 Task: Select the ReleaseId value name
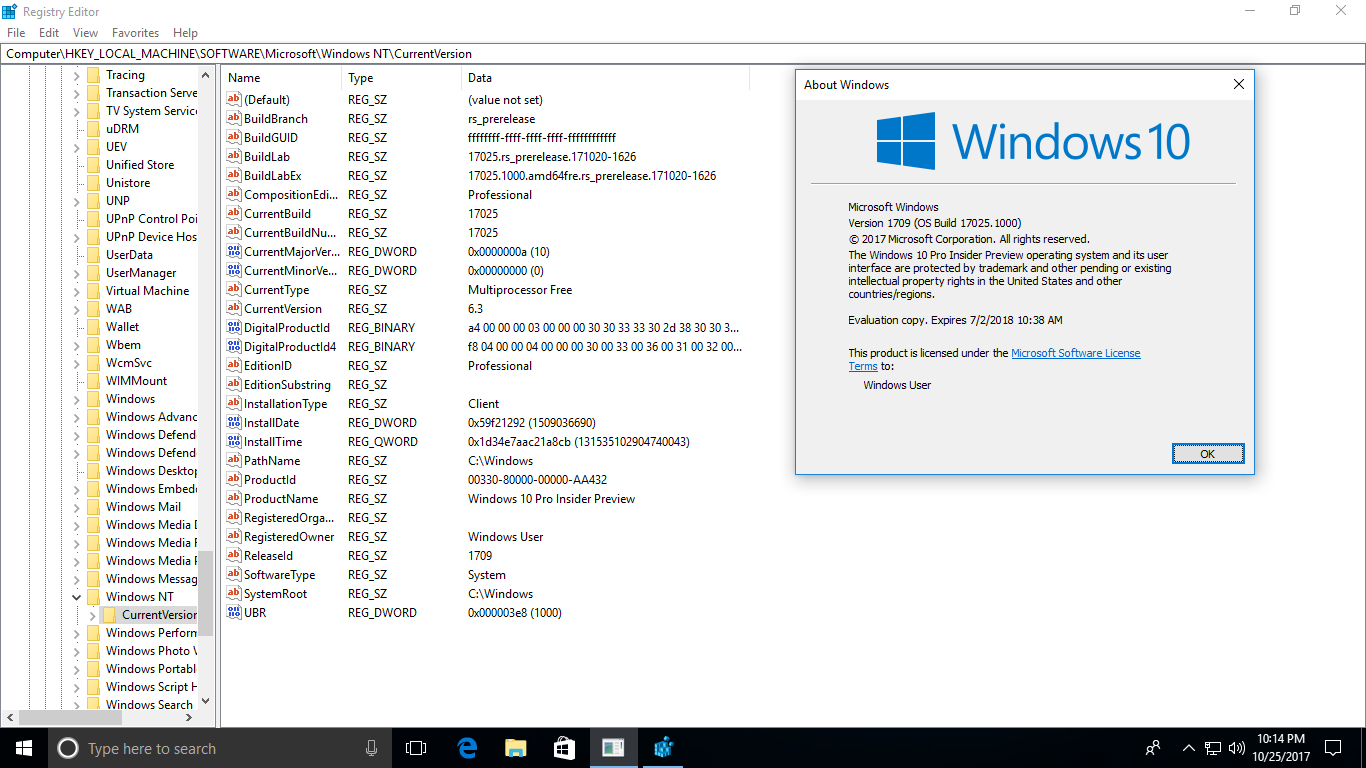(x=268, y=556)
